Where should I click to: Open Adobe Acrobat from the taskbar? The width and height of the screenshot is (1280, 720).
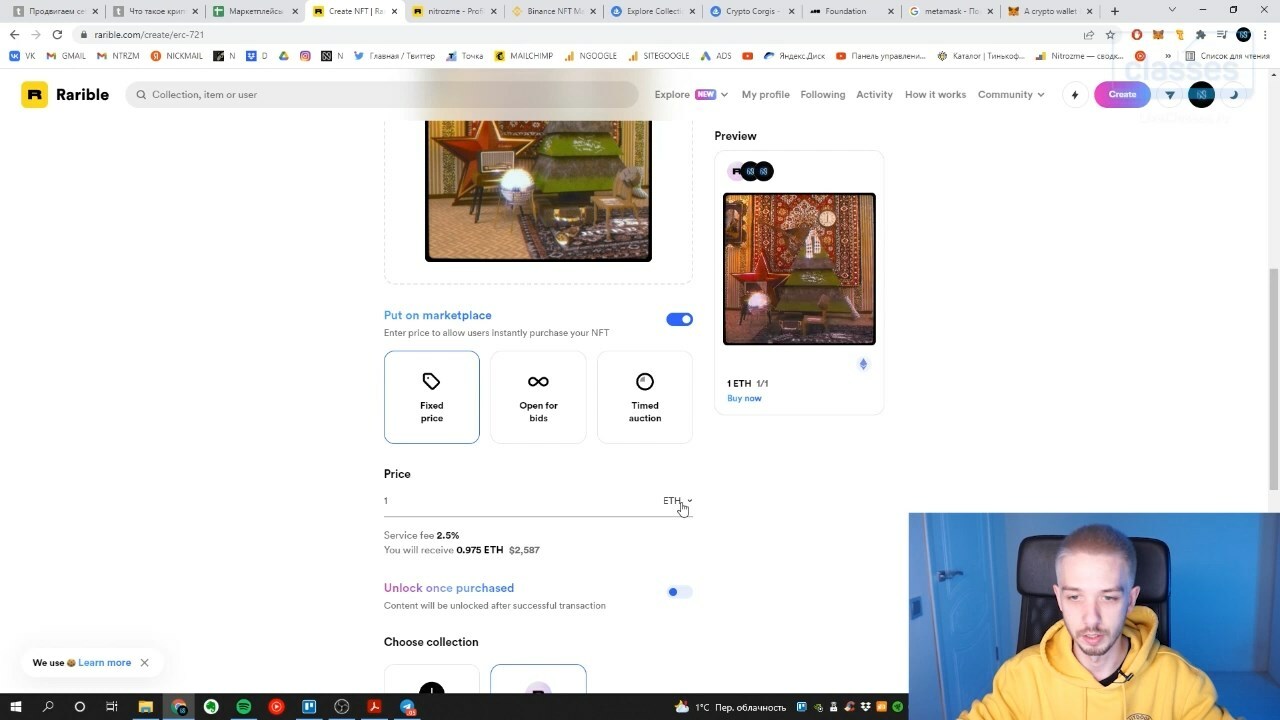[x=374, y=707]
